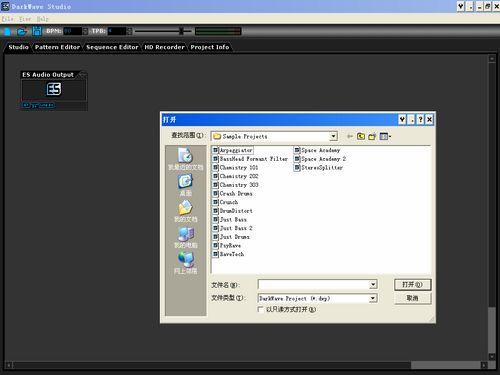The width and height of the screenshot is (500, 375).
Task: Open Desktop in the places bar
Action: (186, 185)
